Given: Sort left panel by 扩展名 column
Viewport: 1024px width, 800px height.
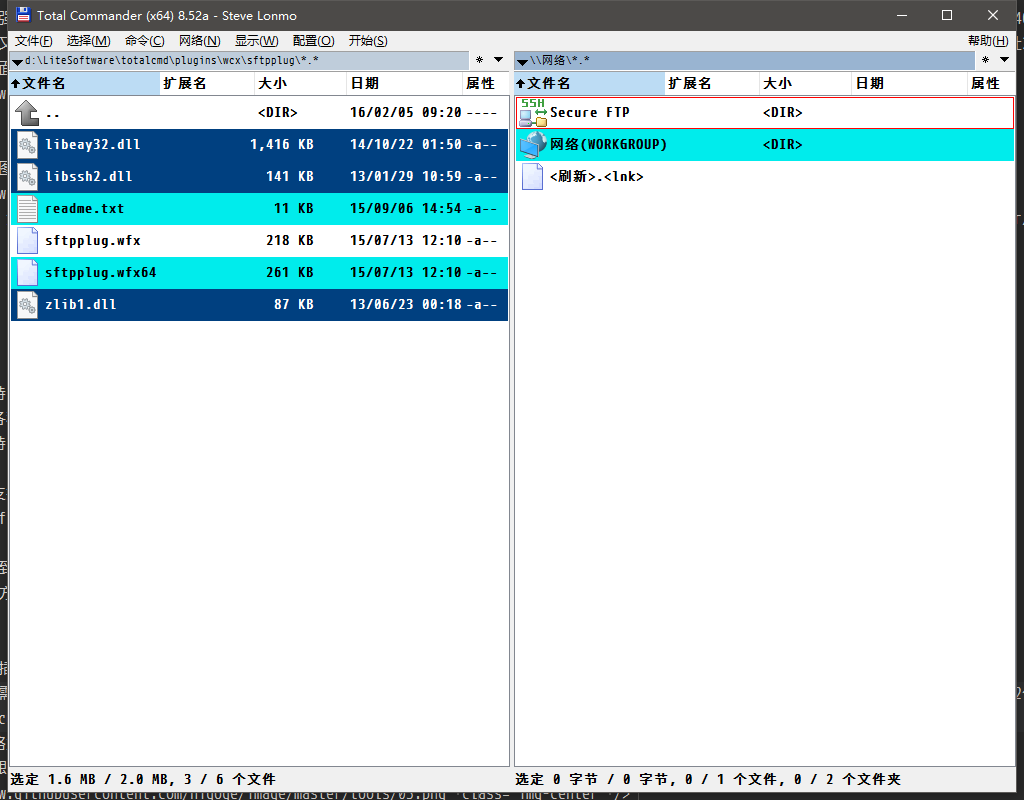Looking at the screenshot, I should (x=207, y=84).
